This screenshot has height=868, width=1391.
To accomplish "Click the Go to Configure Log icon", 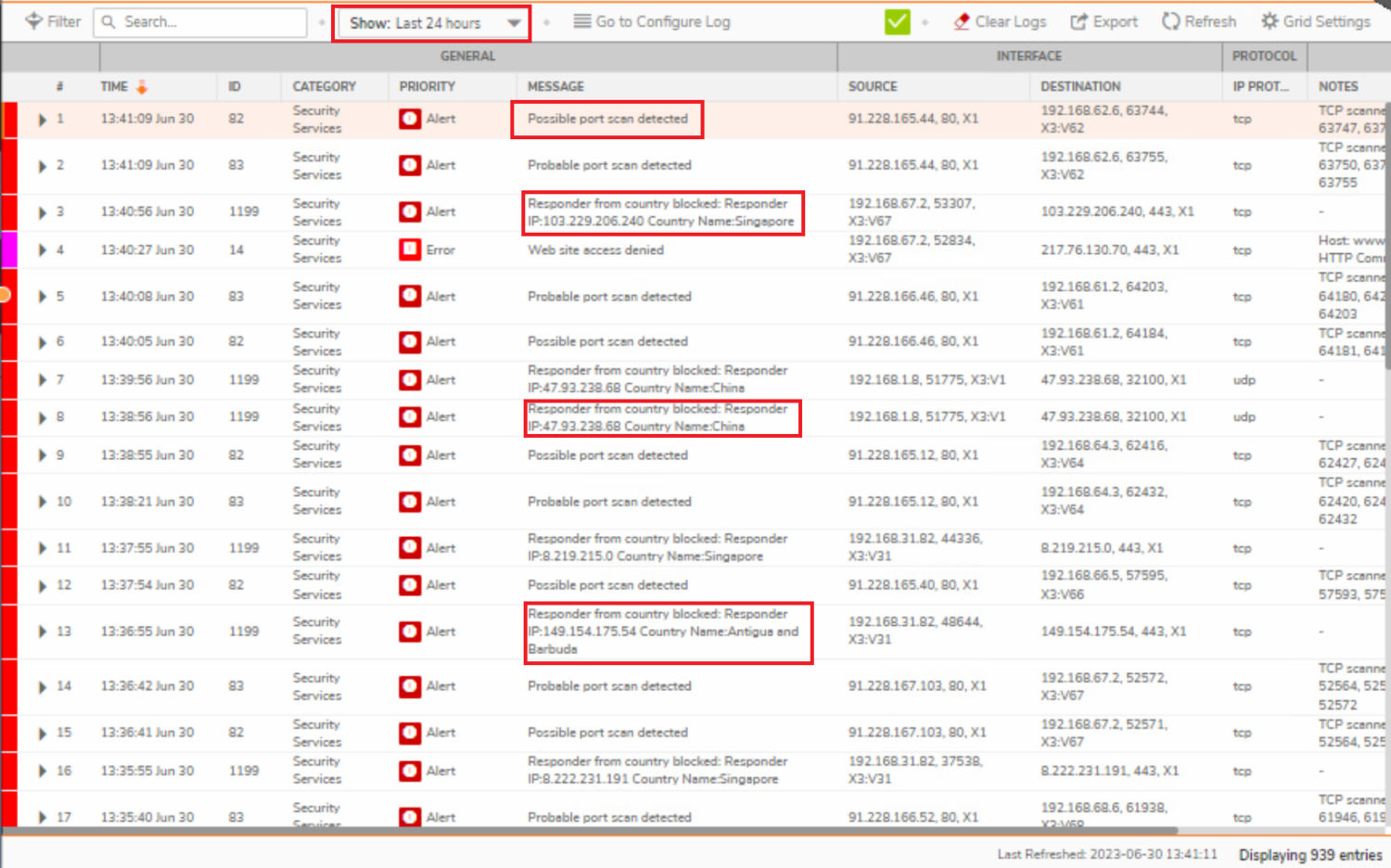I will tap(582, 21).
